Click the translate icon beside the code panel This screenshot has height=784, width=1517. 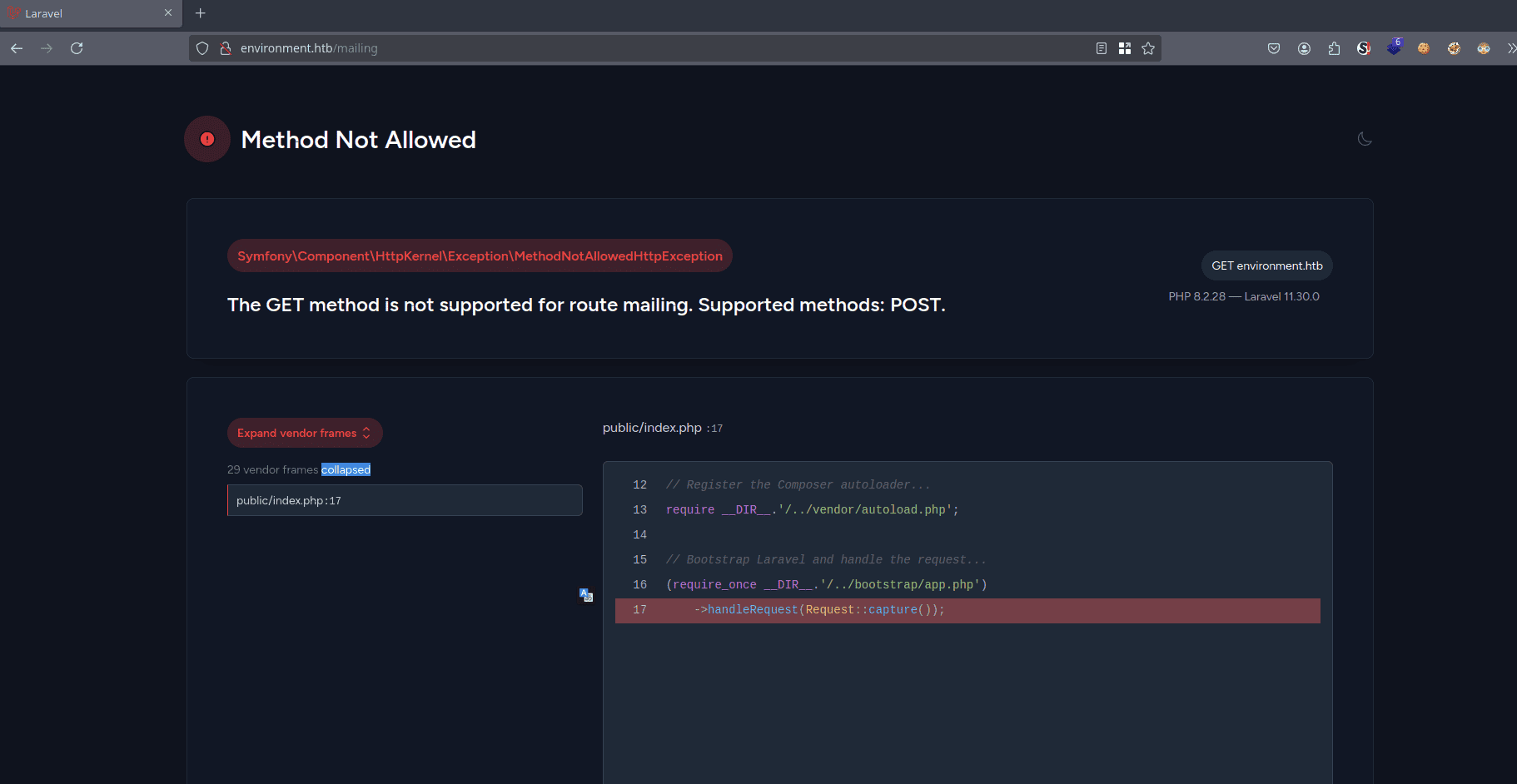pos(586,595)
